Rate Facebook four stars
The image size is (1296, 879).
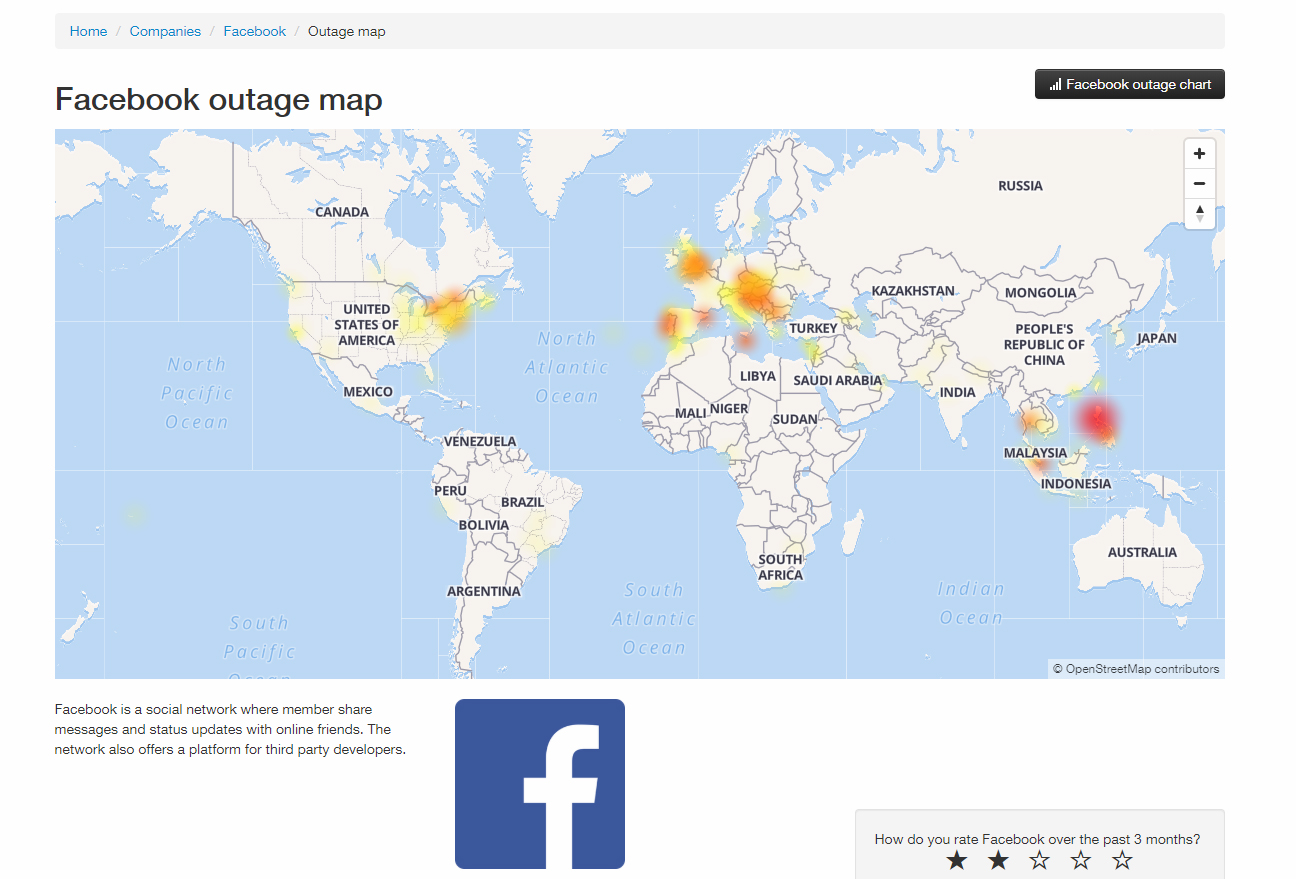coord(1081,860)
